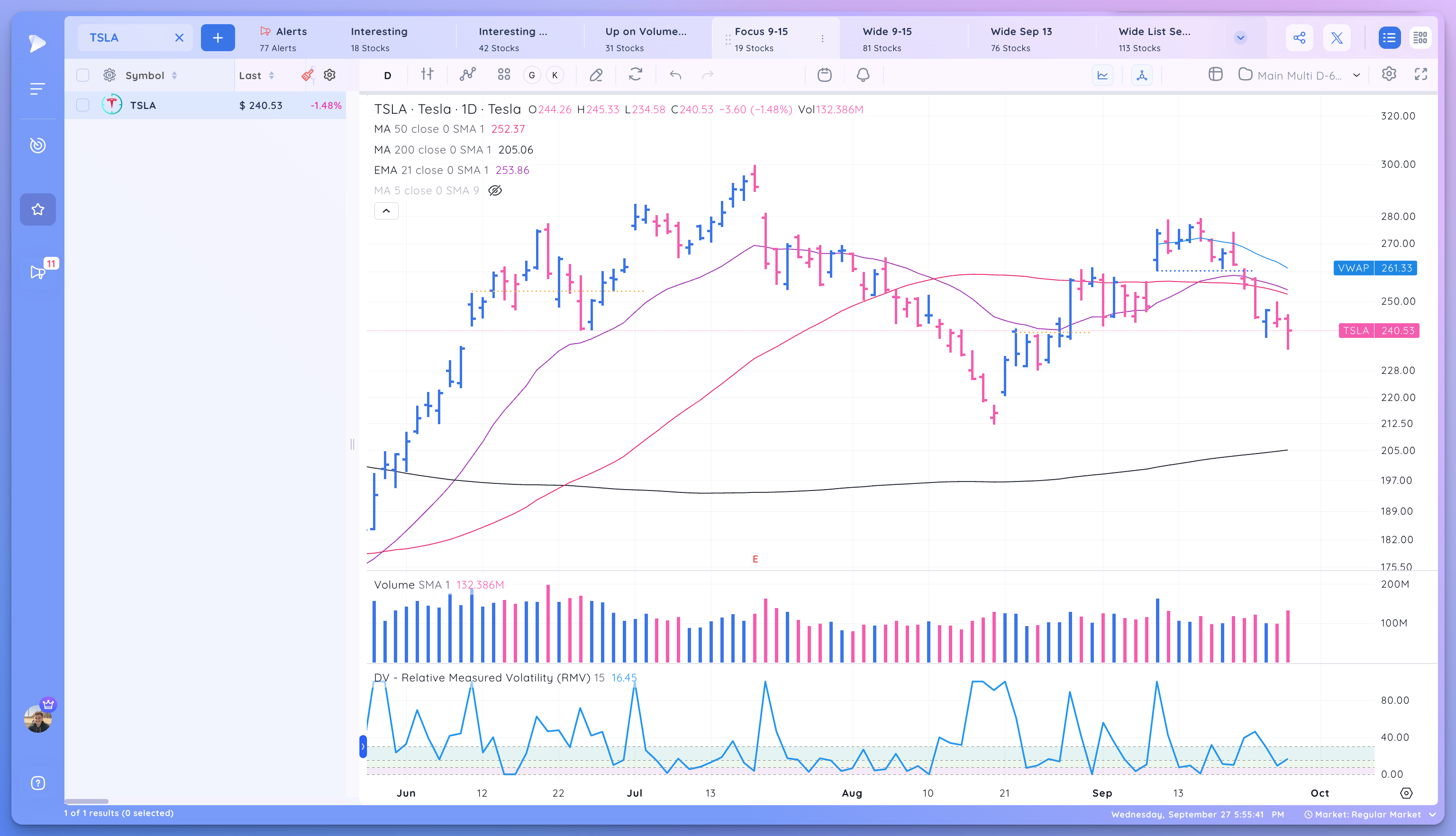Open the chart panel layout icon
The height and width of the screenshot is (836, 1456).
pos(1215,74)
